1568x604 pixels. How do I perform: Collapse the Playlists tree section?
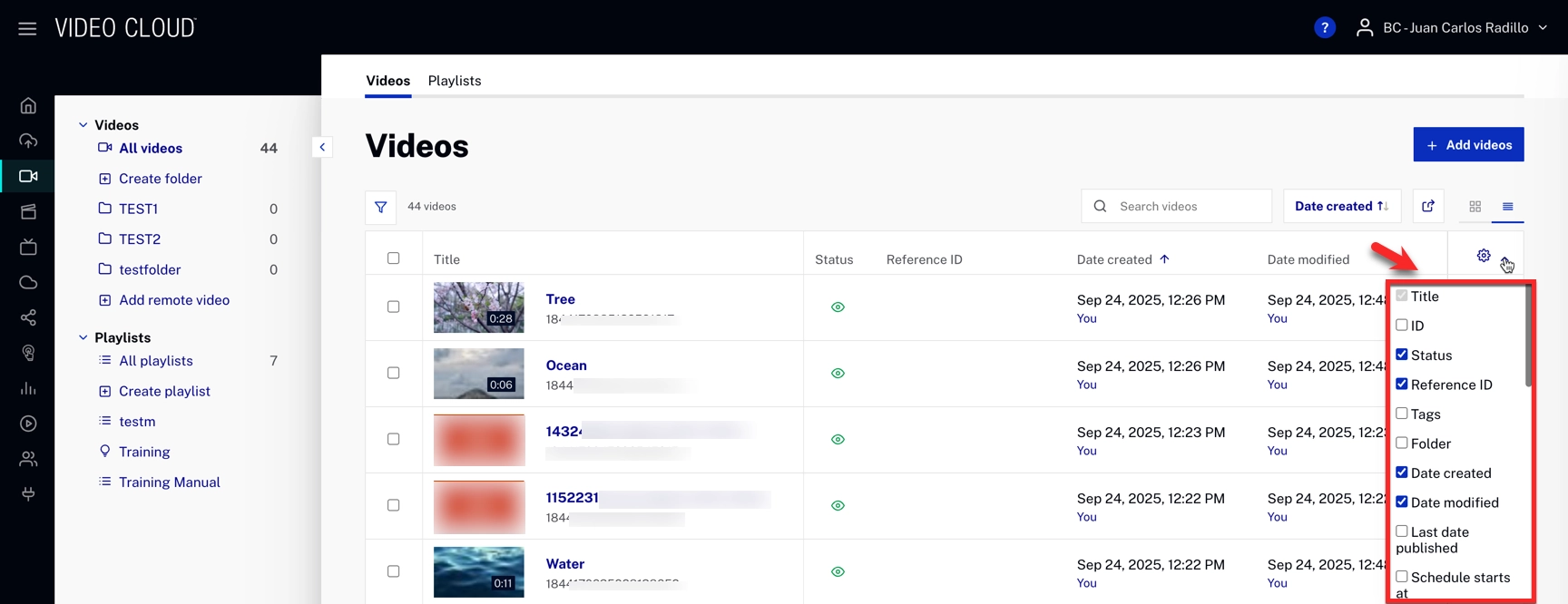point(83,337)
